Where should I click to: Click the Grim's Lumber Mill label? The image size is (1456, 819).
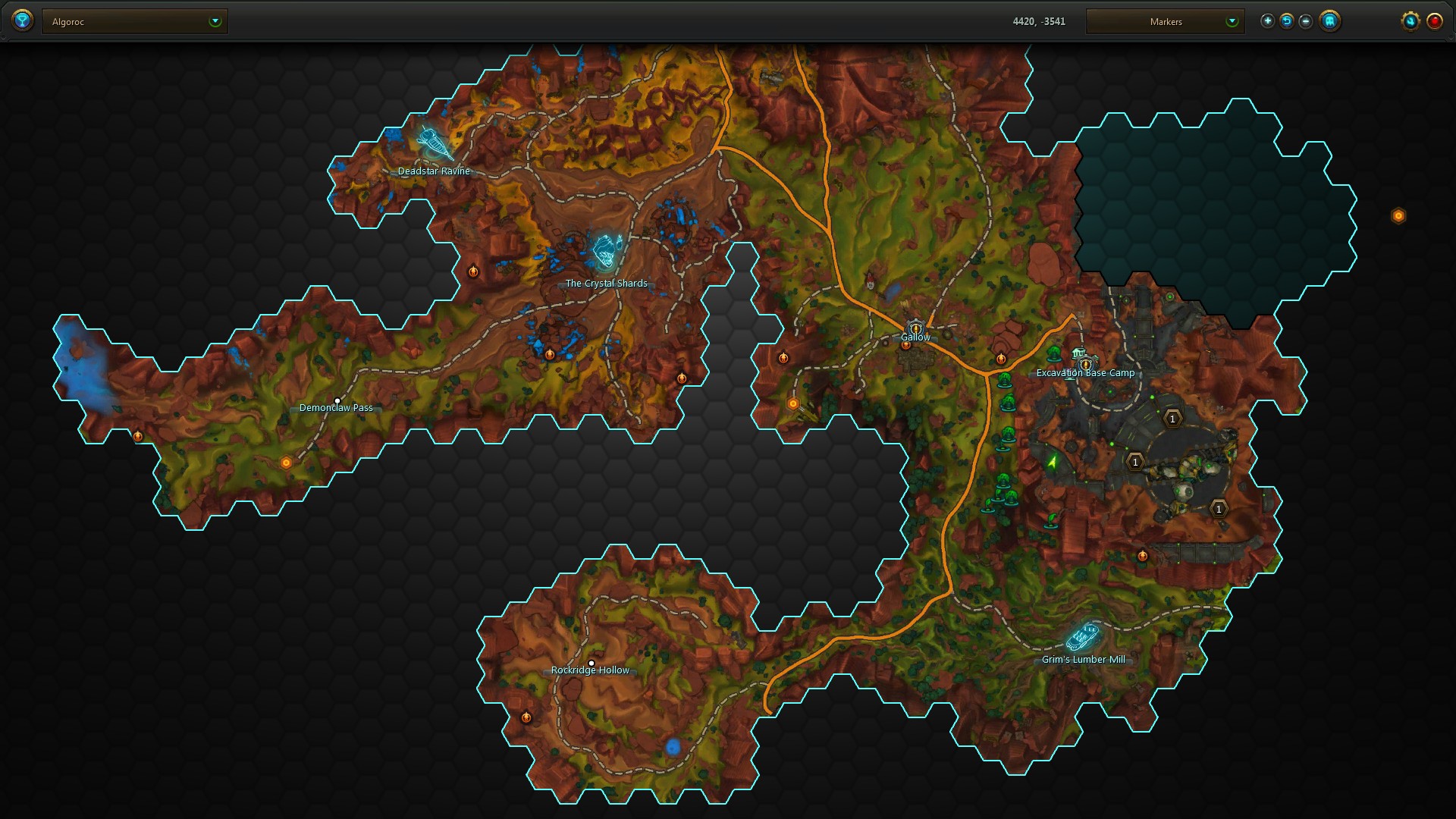(1084, 660)
